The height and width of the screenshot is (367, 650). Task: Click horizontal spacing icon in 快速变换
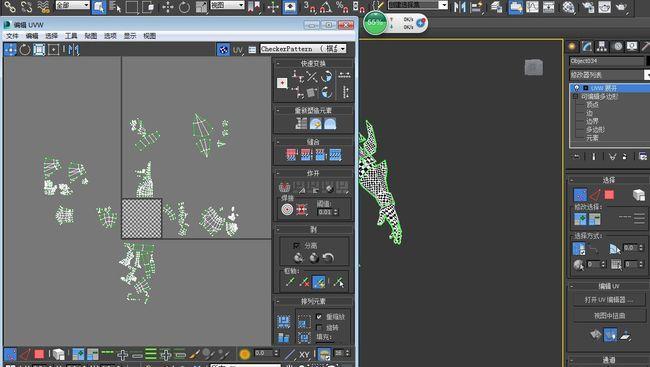[x=344, y=75]
